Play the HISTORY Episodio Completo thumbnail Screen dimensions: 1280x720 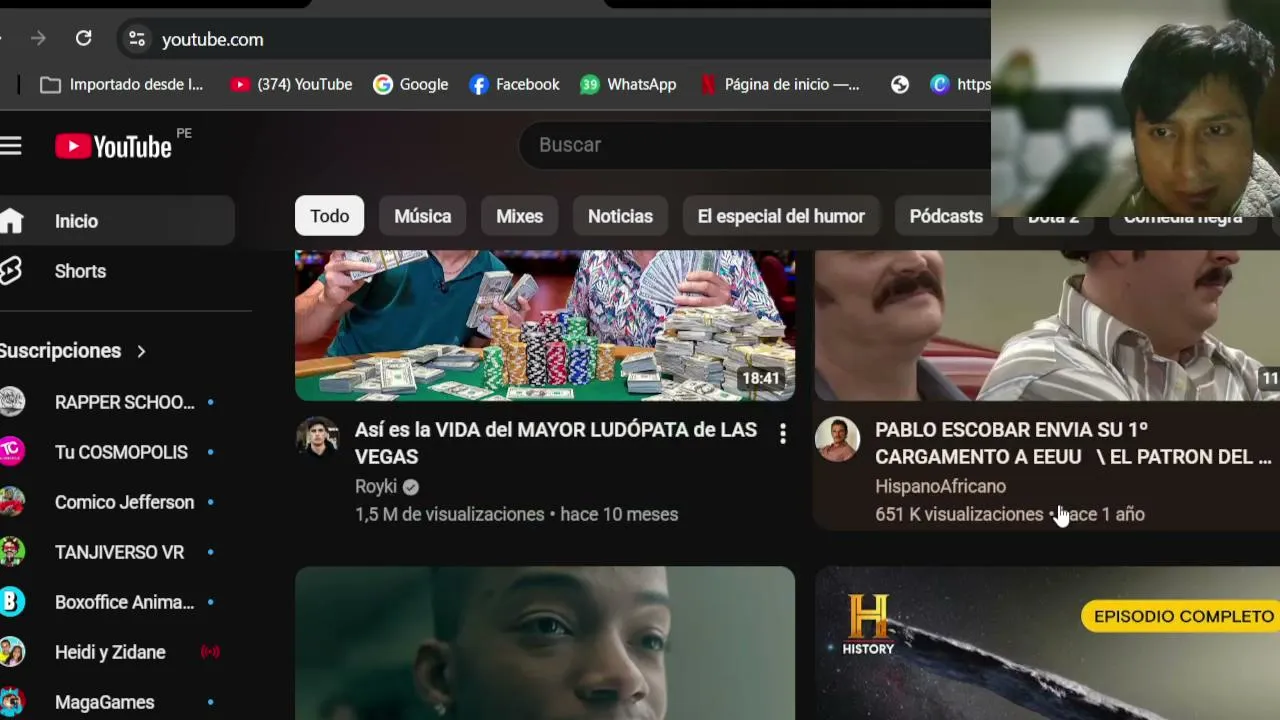pos(1047,643)
